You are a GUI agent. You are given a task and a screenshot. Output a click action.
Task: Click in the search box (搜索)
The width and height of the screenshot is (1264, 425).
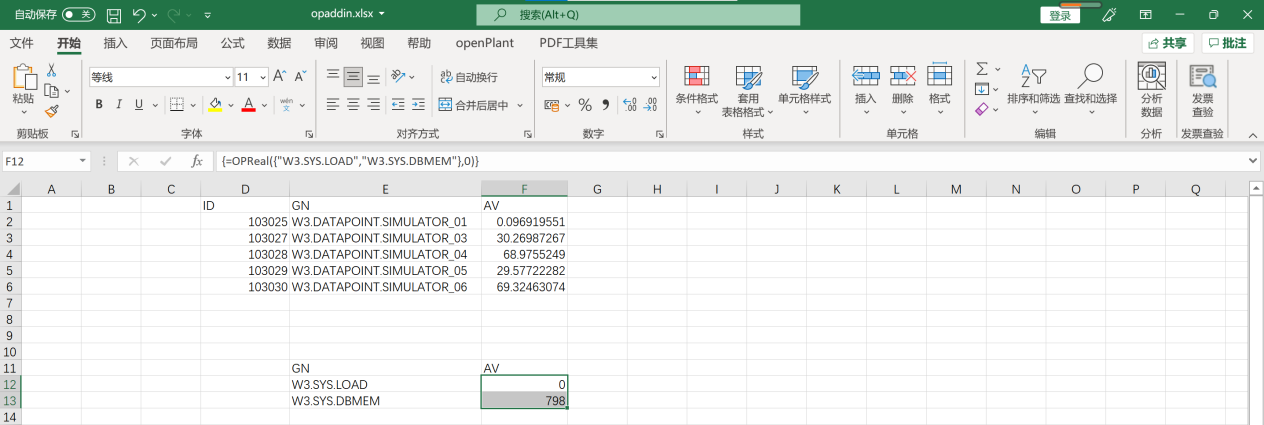[638, 15]
